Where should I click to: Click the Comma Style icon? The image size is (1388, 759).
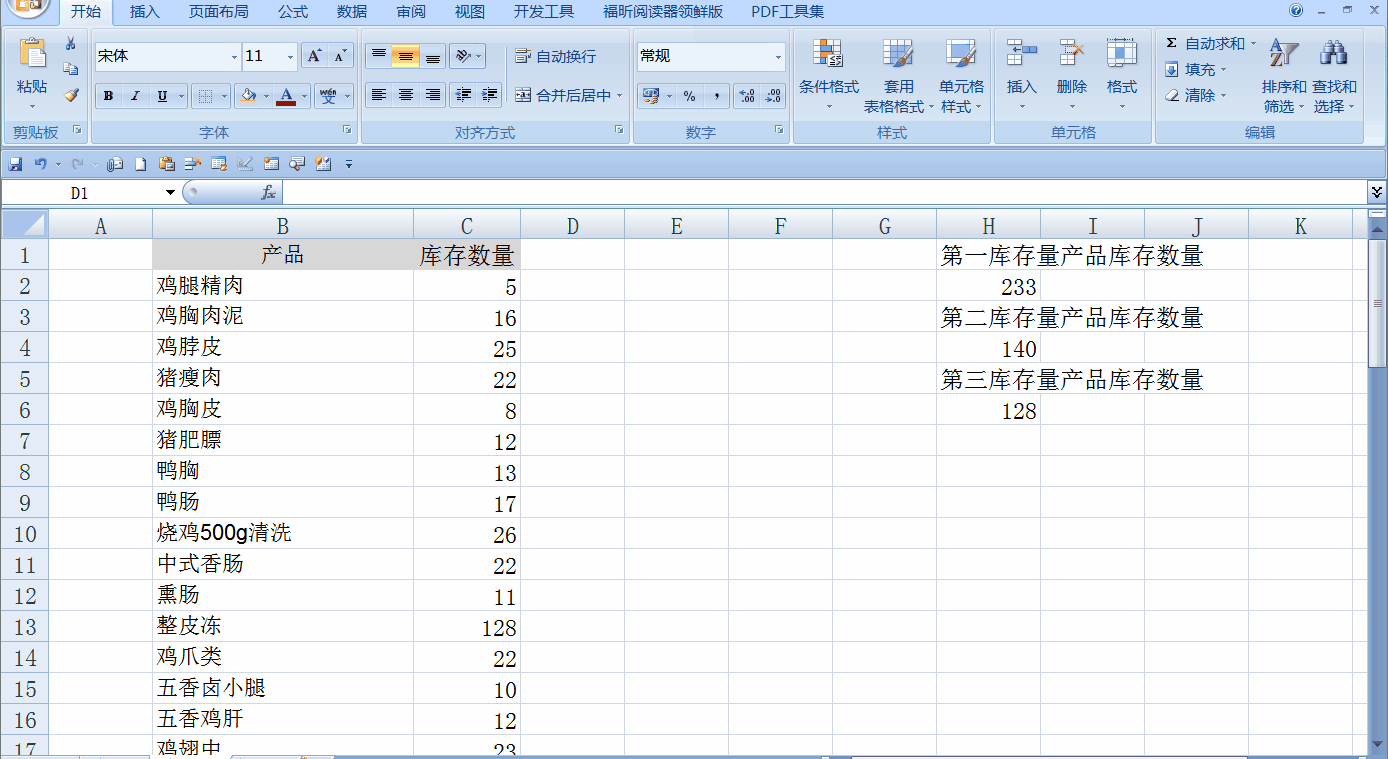[x=716, y=96]
